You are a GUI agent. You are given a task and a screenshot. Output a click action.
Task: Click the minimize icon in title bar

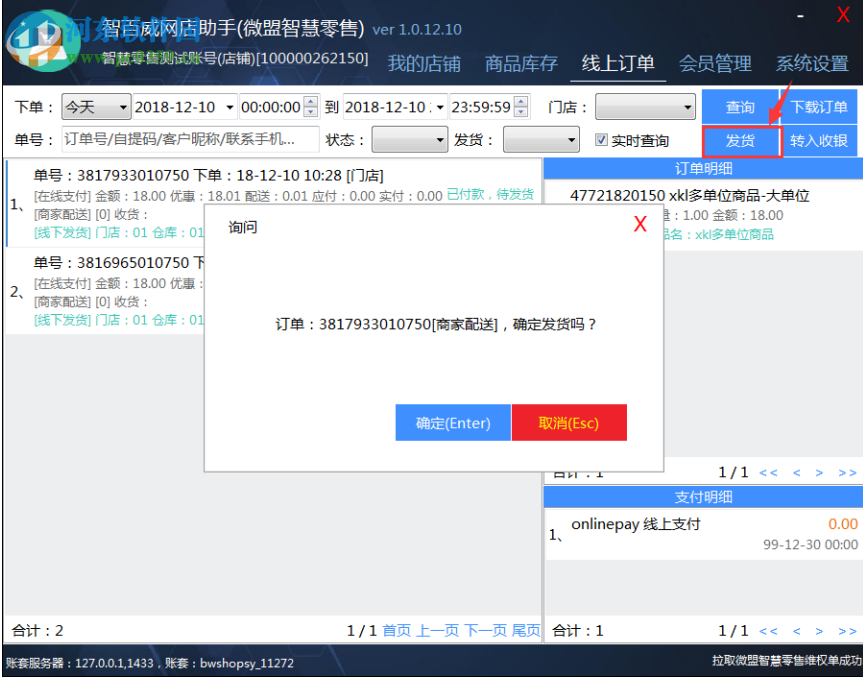coord(798,16)
